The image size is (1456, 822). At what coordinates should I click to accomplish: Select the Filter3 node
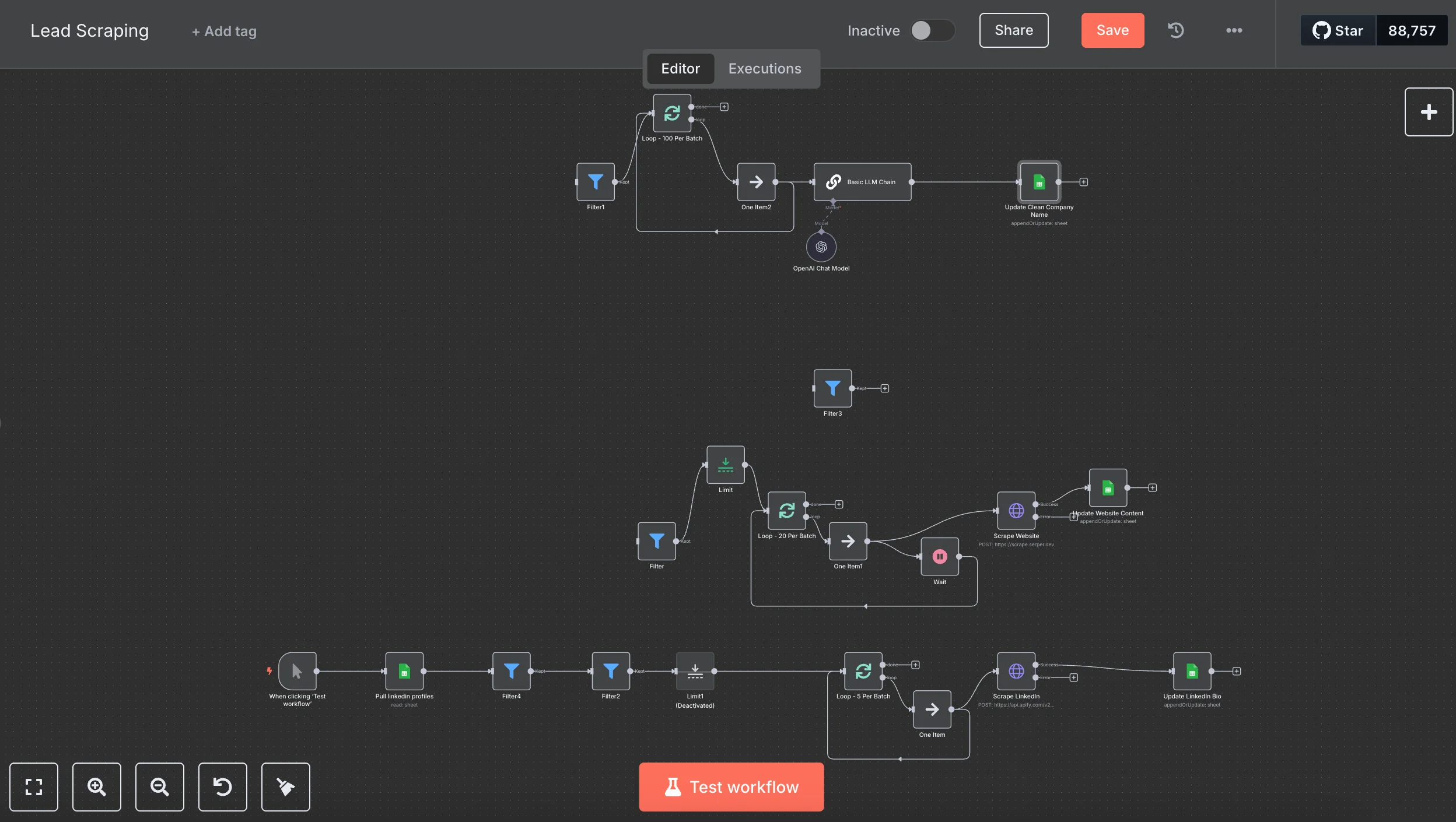[832, 388]
